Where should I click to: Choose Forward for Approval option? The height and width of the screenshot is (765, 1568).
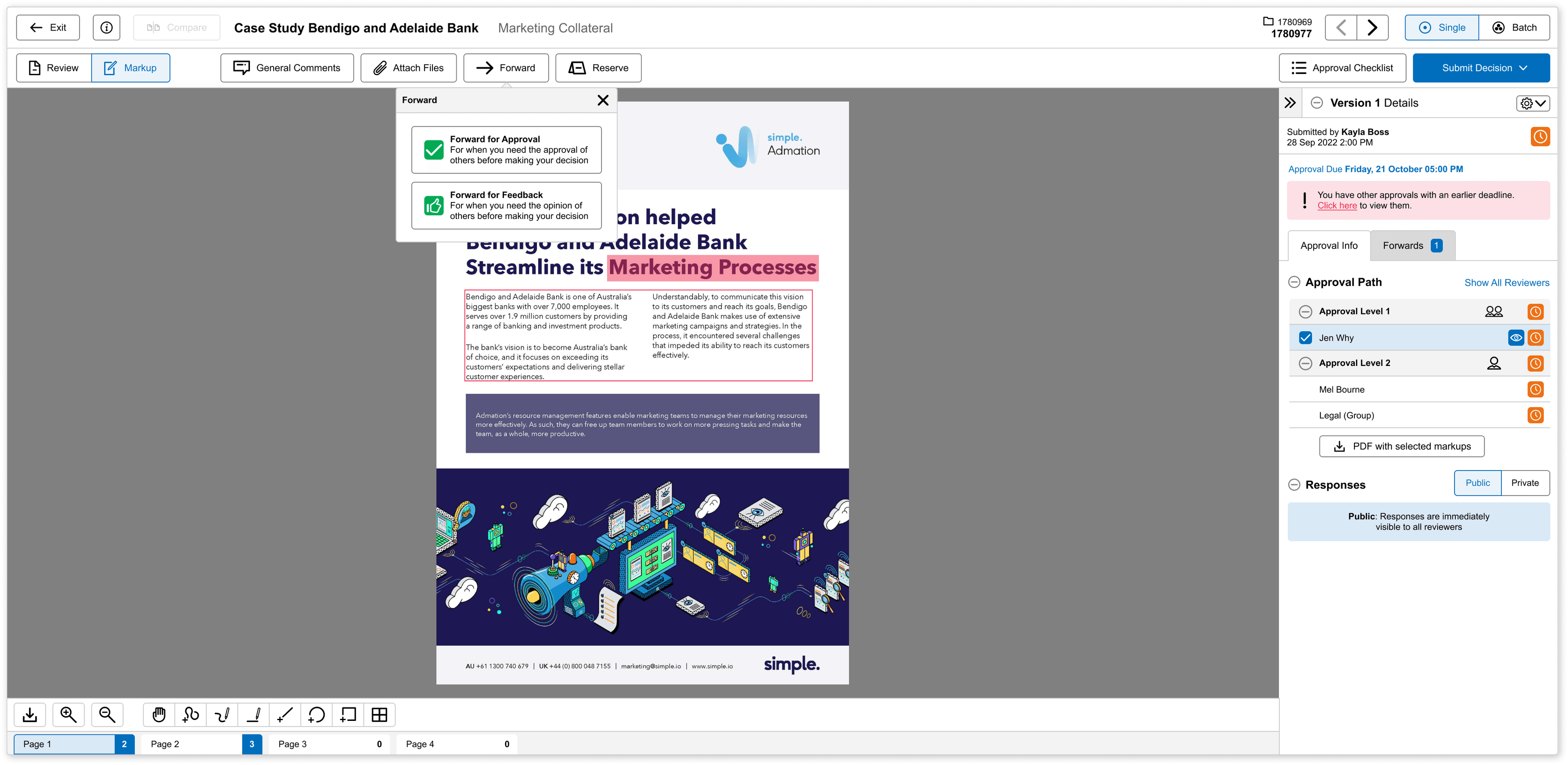coord(506,150)
